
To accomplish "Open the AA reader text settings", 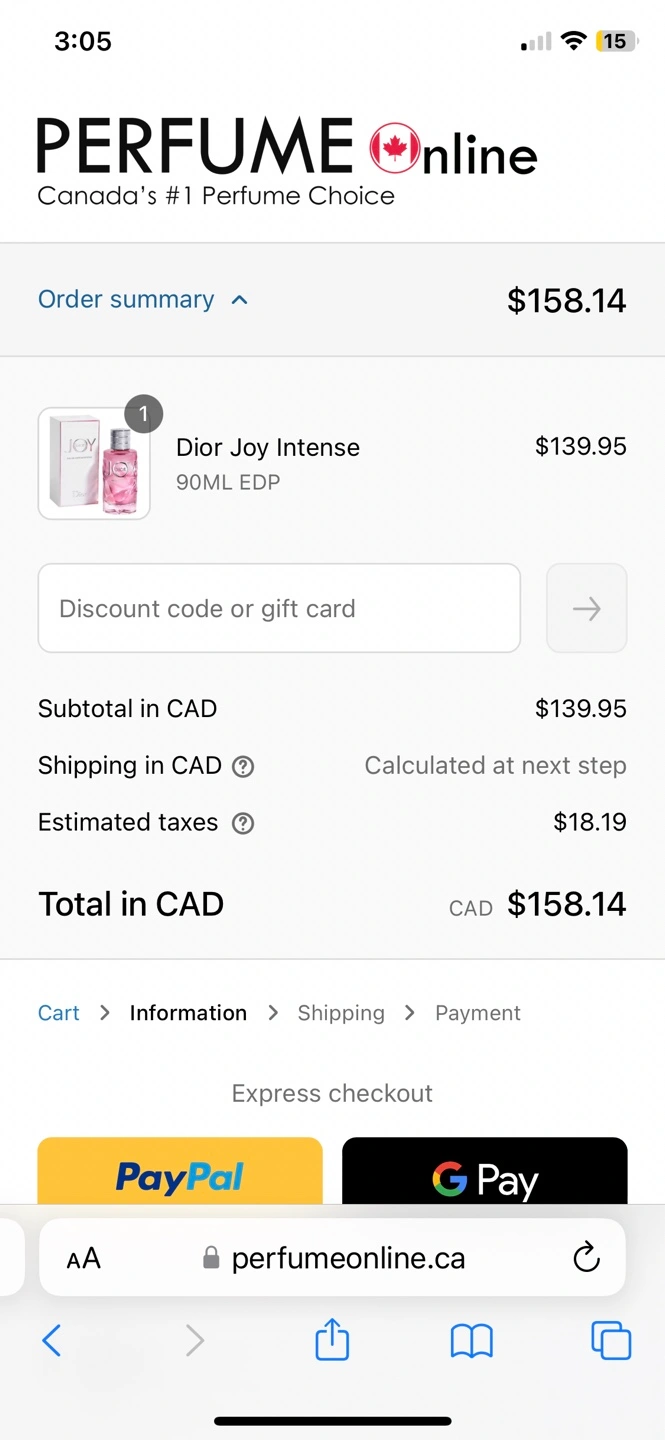I will [x=84, y=1259].
